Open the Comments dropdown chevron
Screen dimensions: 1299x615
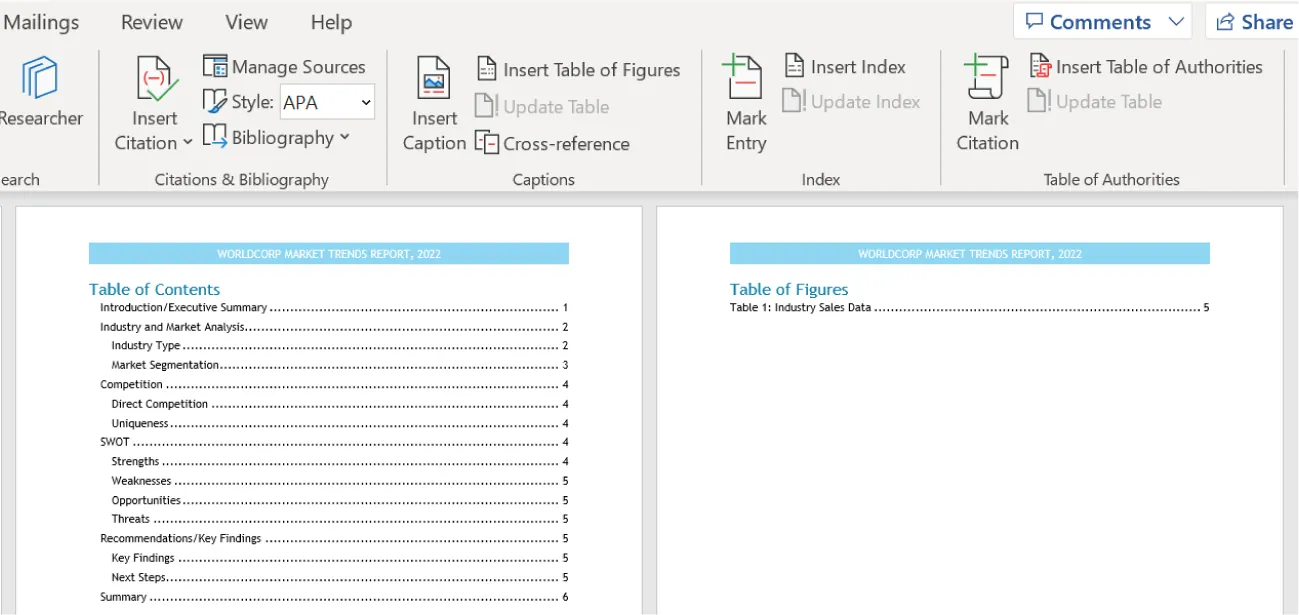pos(1178,21)
